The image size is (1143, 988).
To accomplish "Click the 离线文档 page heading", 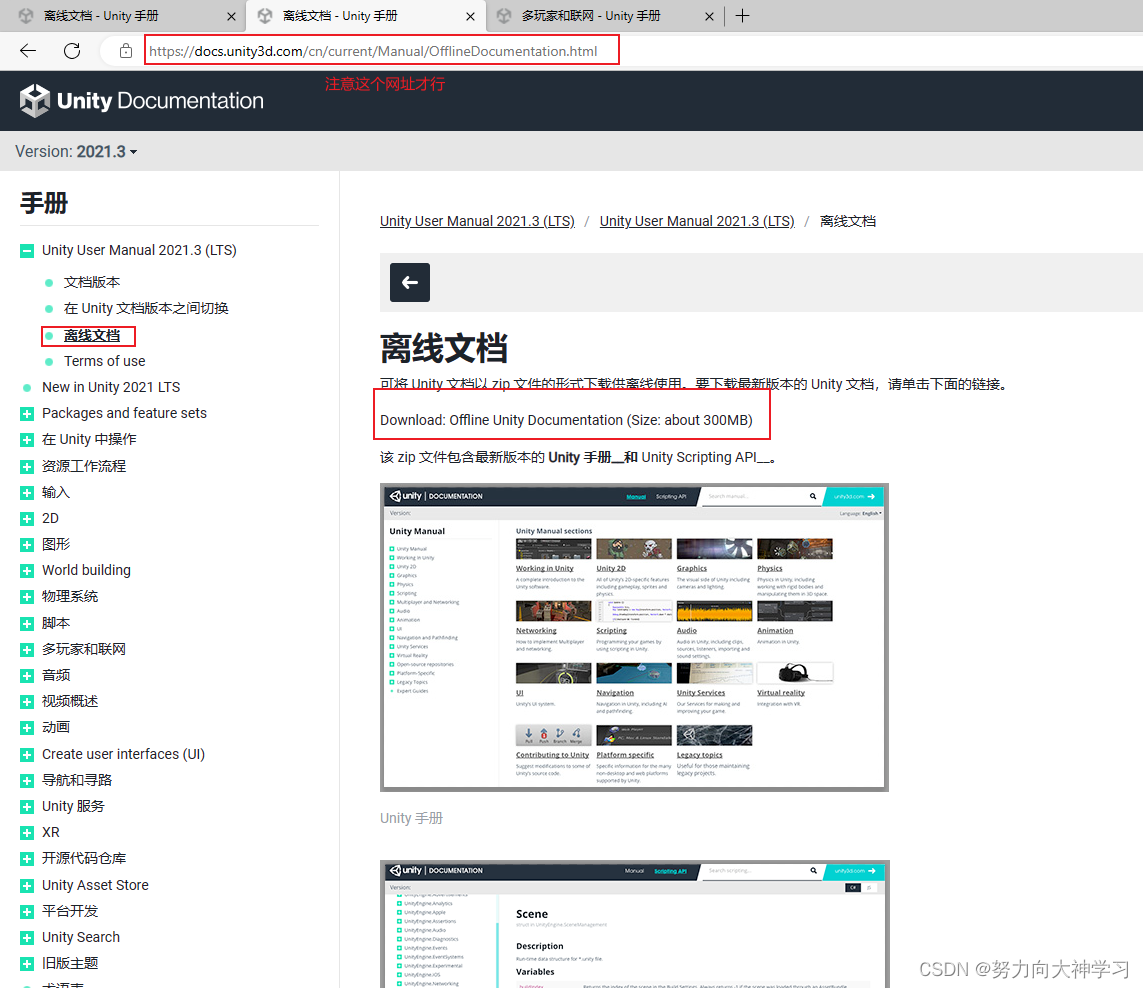I will tap(444, 348).
